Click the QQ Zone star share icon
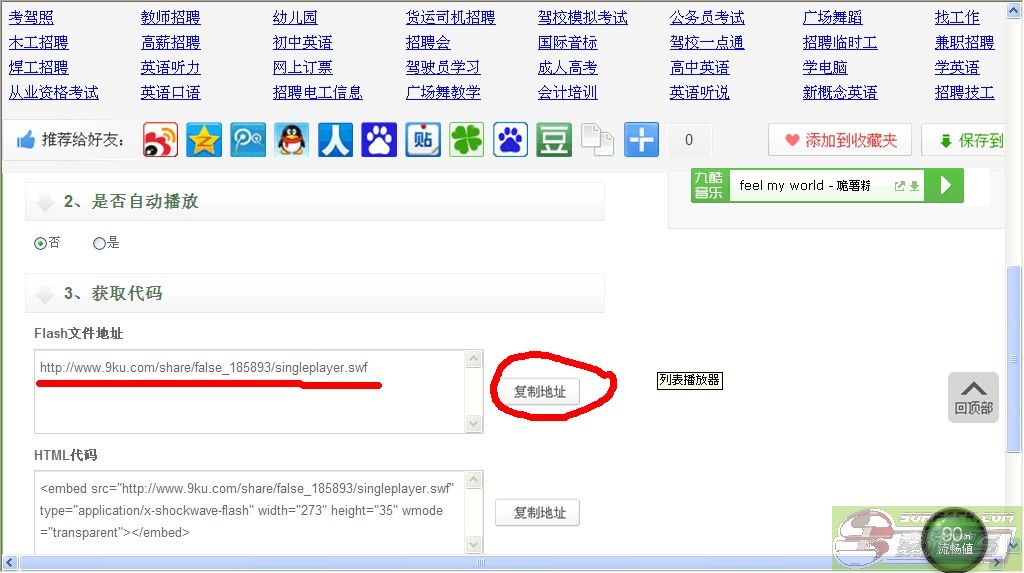 [x=204, y=141]
